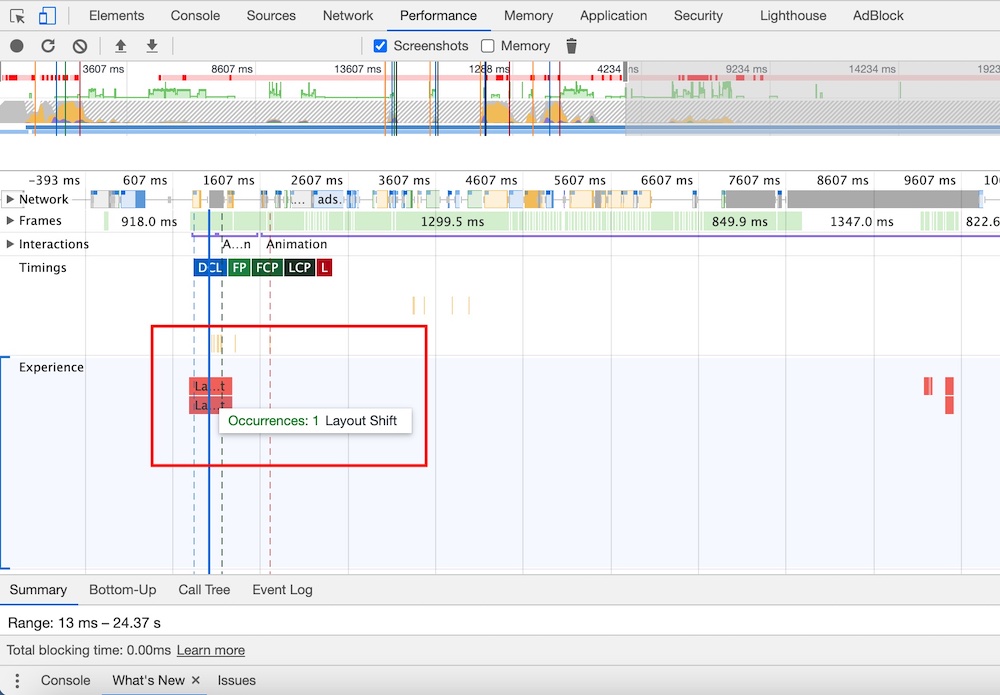Expand the Frames track
Viewport: 1000px width, 695px height.
pos(10,221)
